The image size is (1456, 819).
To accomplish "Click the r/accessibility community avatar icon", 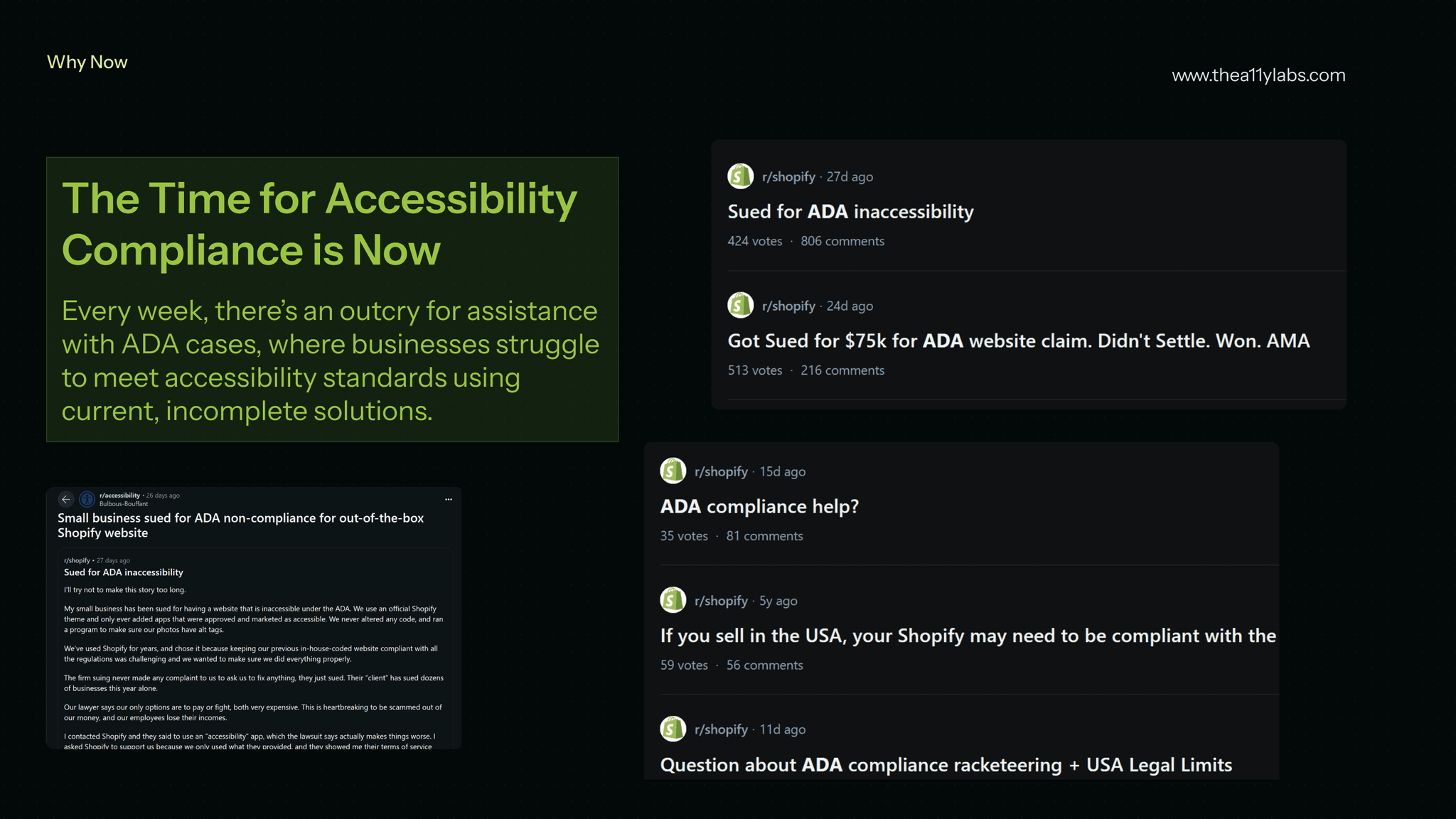I will tap(87, 499).
